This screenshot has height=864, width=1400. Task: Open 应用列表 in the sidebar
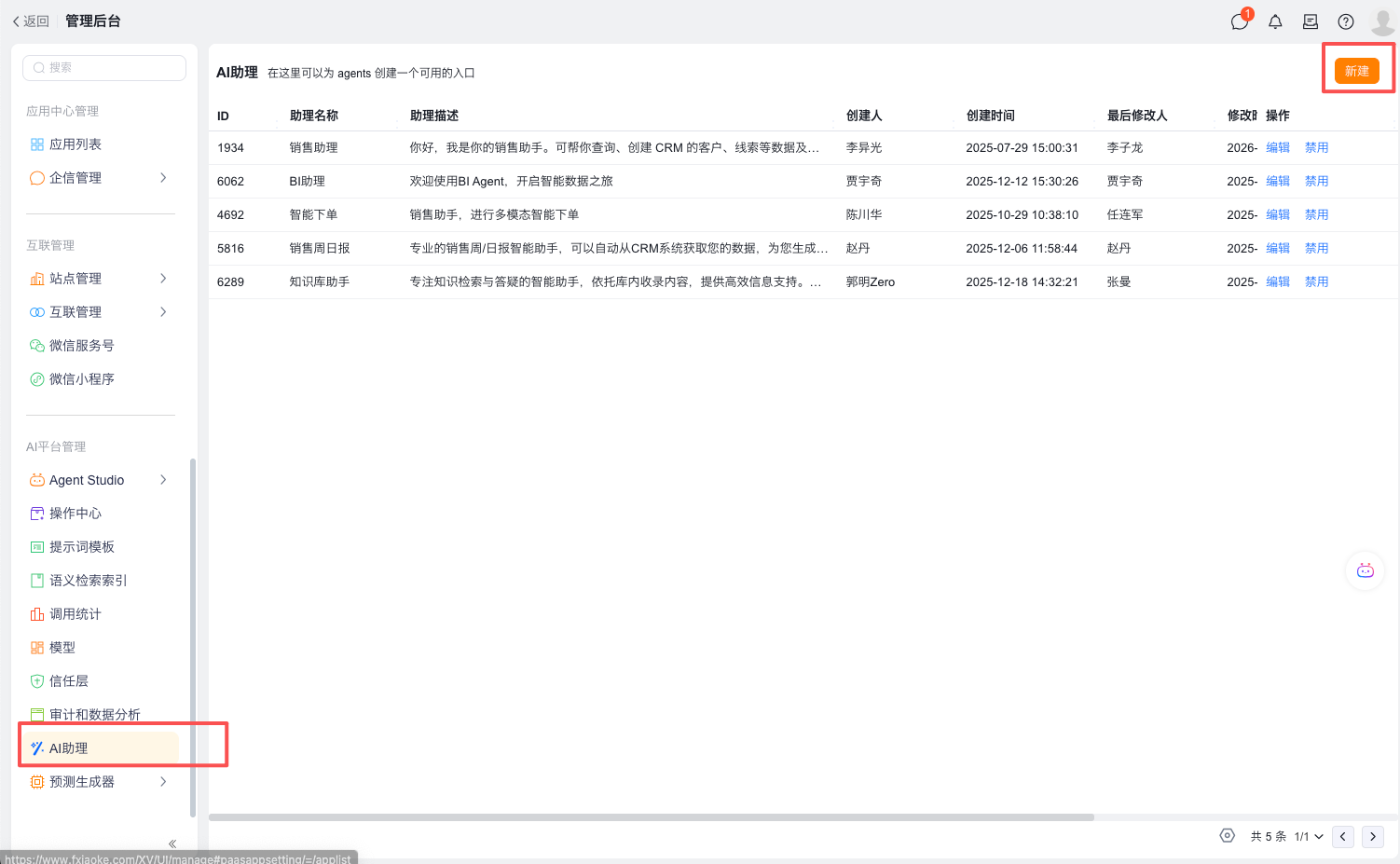[75, 144]
